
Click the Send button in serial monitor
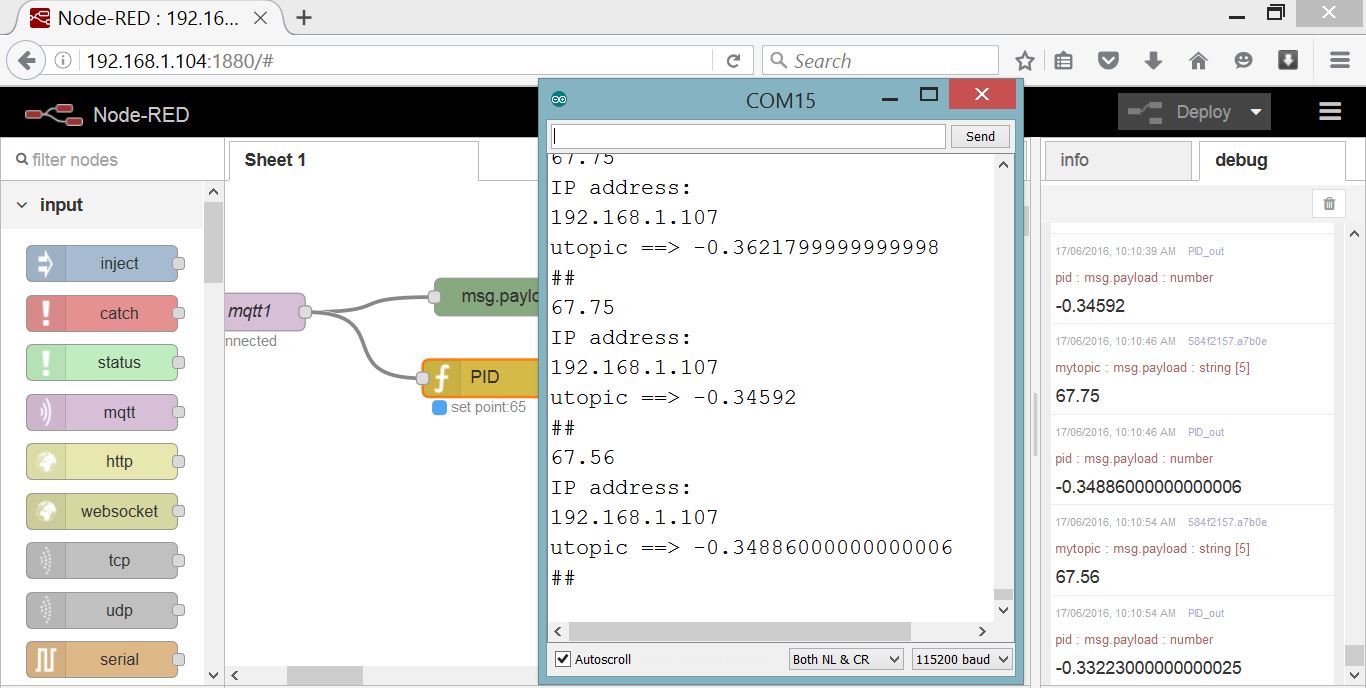980,136
